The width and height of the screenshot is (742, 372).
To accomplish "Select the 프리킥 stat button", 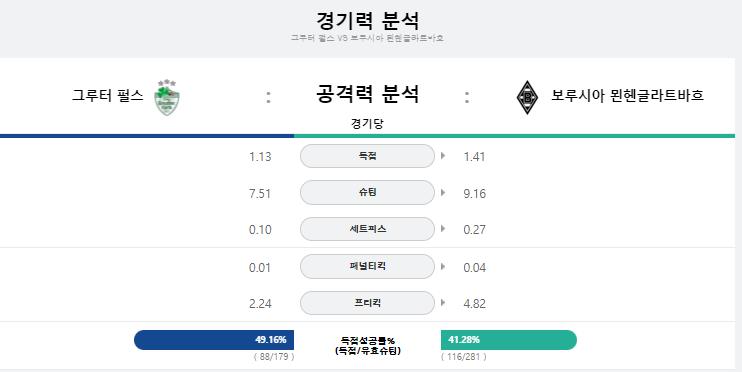I will (x=367, y=303).
